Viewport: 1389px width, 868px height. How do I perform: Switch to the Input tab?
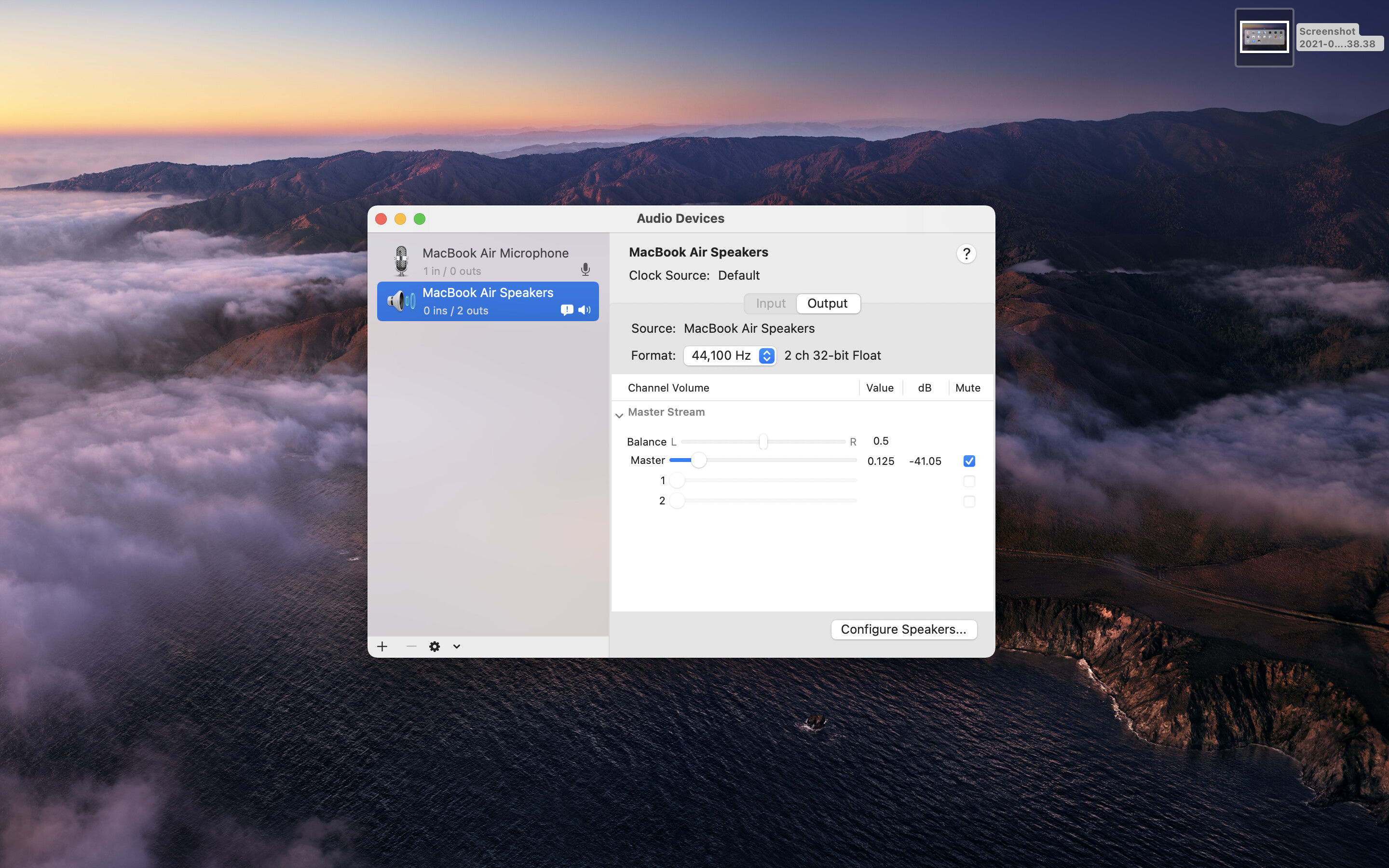[770, 303]
